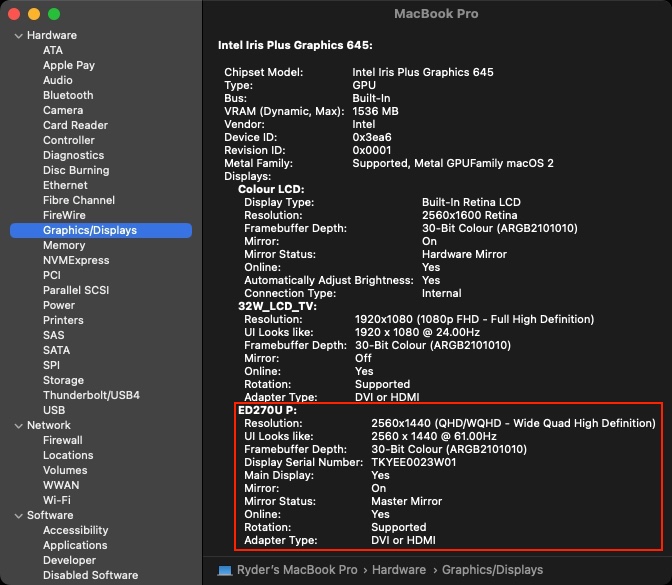Select the Intel Iris Plus Graphics 645 header
This screenshot has height=585, width=672.
click(x=295, y=45)
